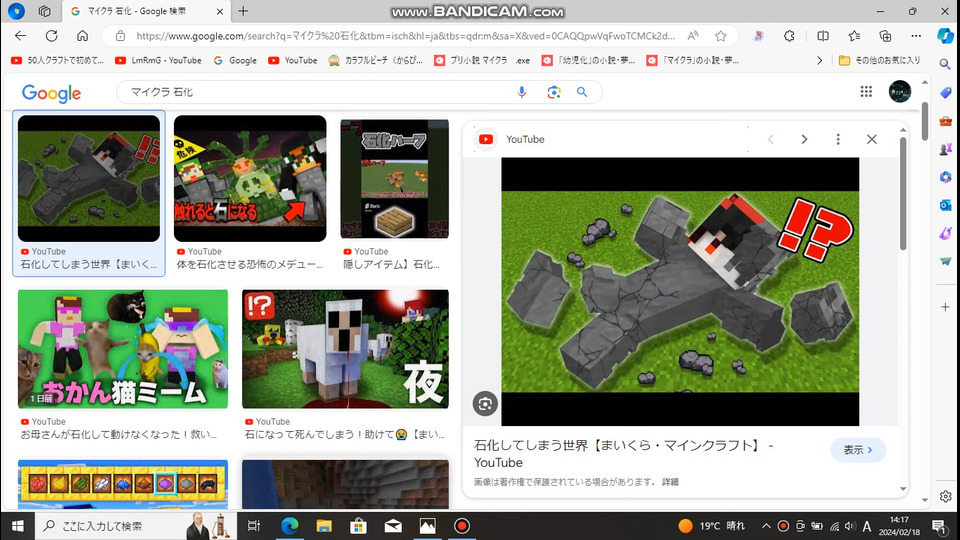Open 石化してしまう世界 preview title link
This screenshot has height=540, width=960.
[623, 454]
